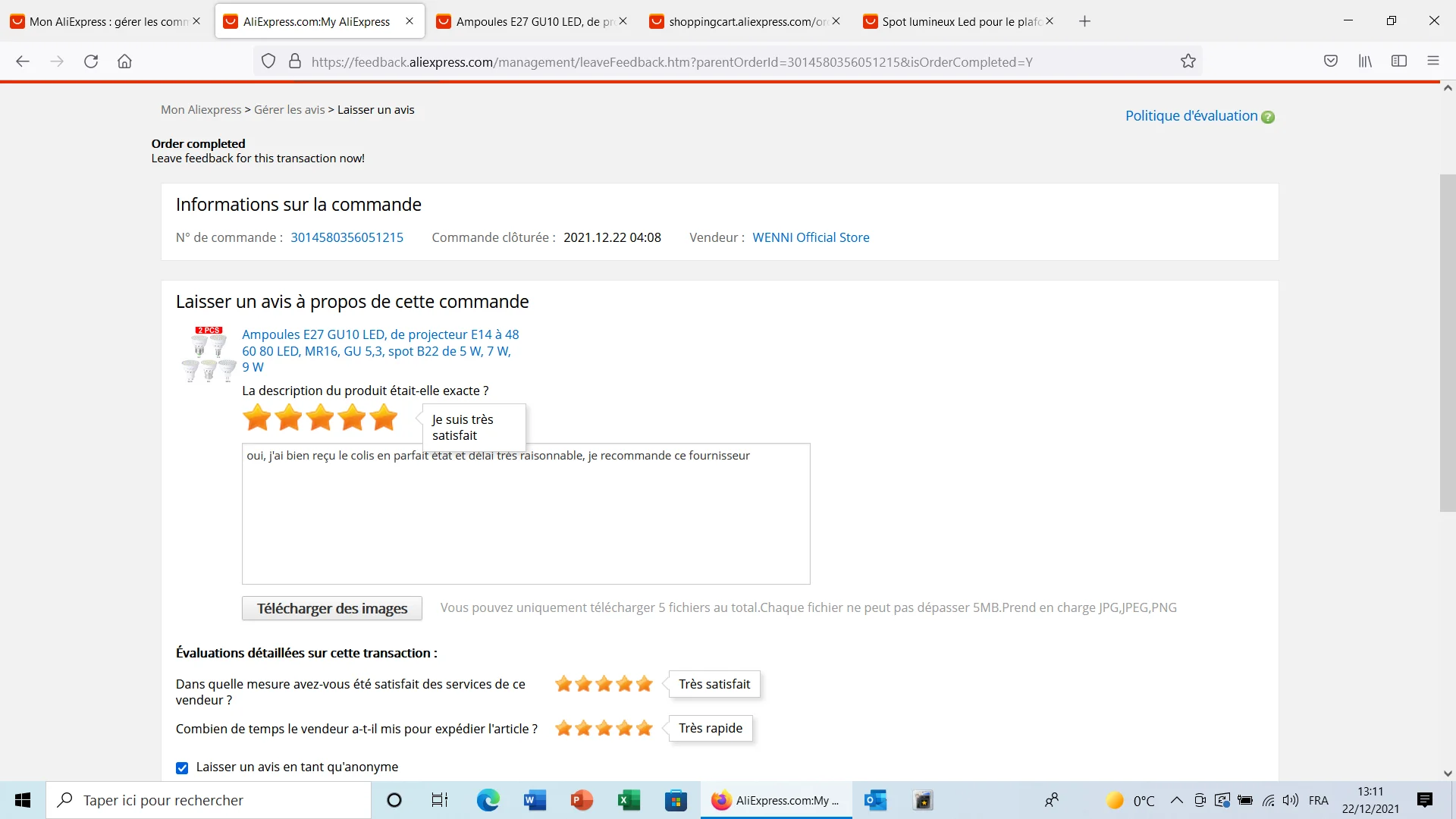Image resolution: width=1456 pixels, height=819 pixels.
Task: Click green help icon next to Politique d'évaluation
Action: pyautogui.click(x=1268, y=117)
